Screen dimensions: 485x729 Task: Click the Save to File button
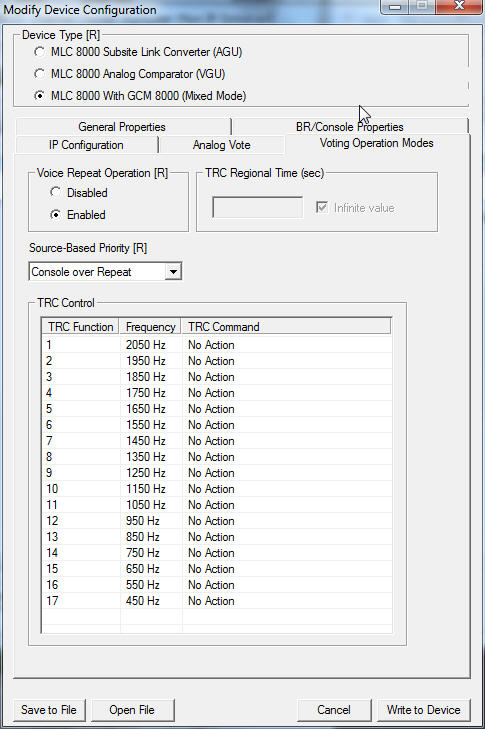click(49, 710)
